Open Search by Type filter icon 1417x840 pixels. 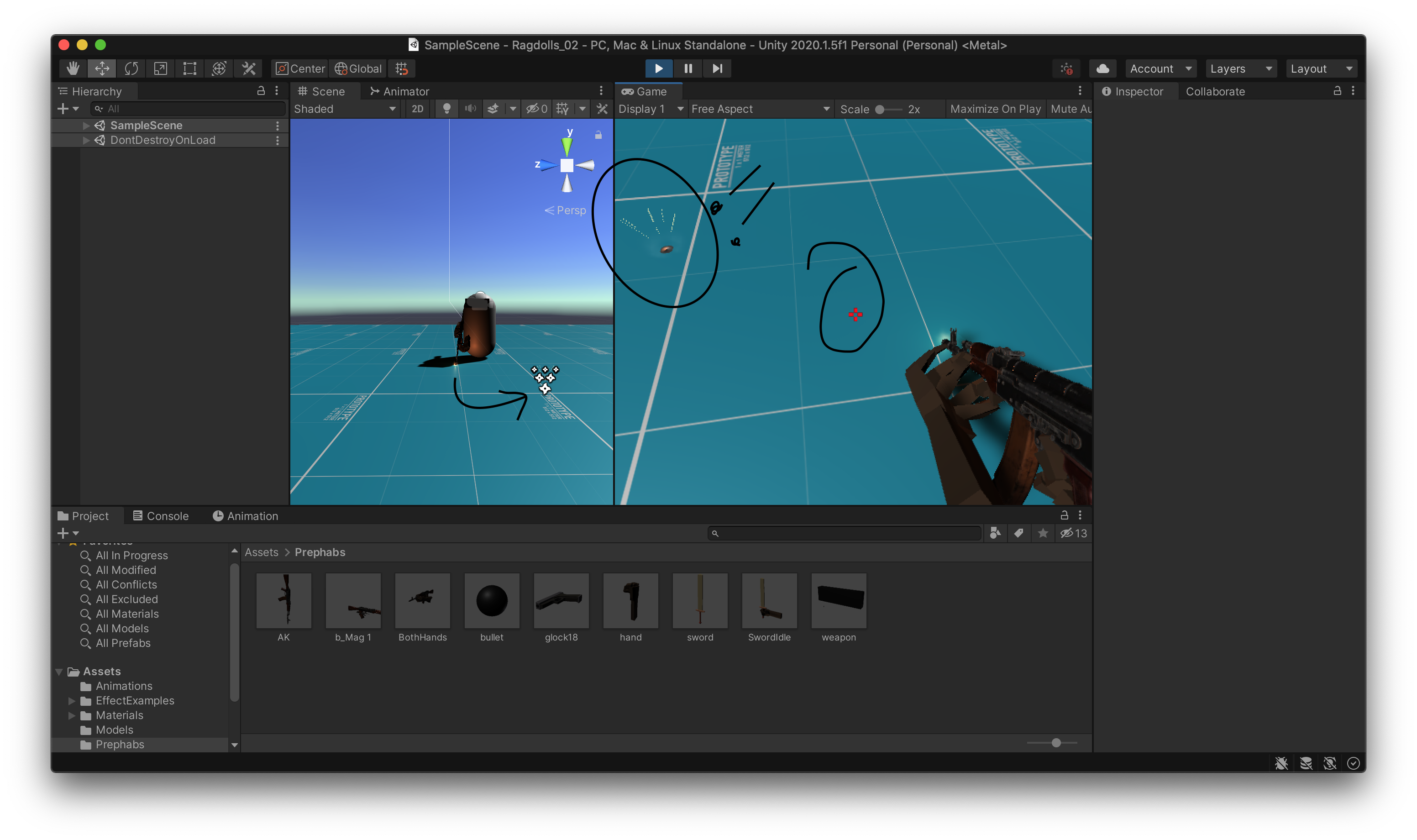(x=995, y=533)
